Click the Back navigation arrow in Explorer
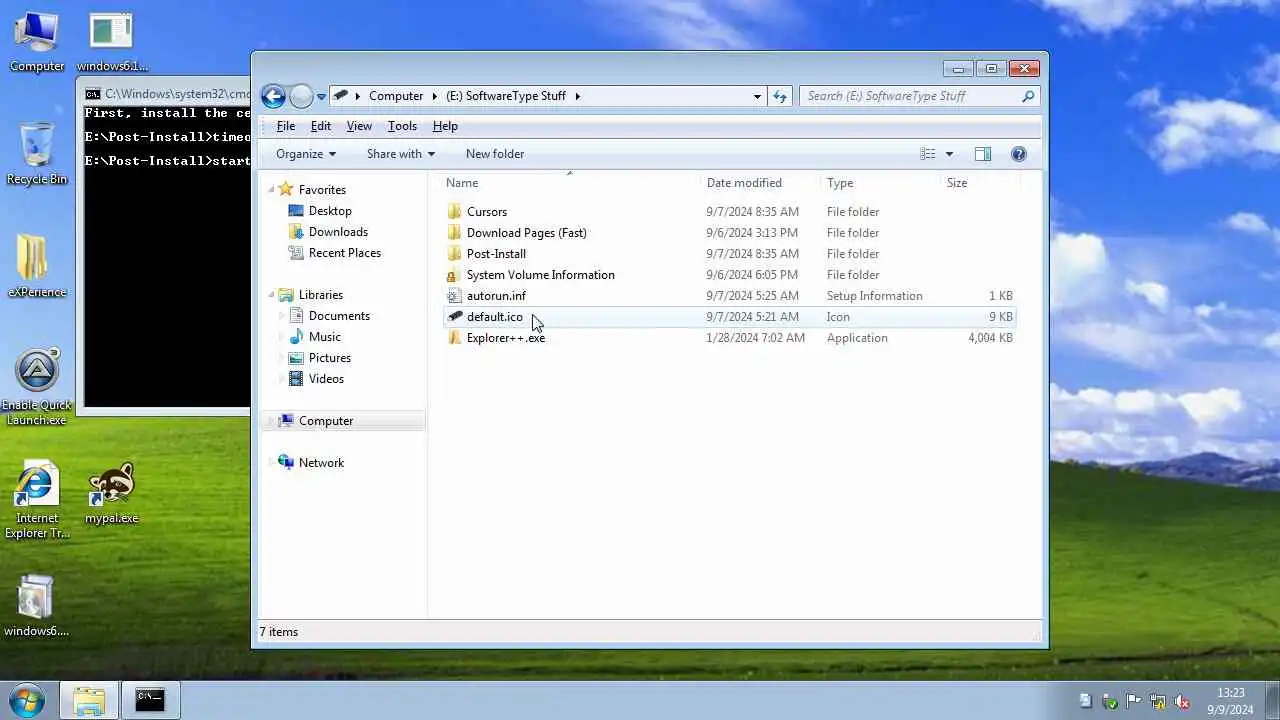 (273, 96)
